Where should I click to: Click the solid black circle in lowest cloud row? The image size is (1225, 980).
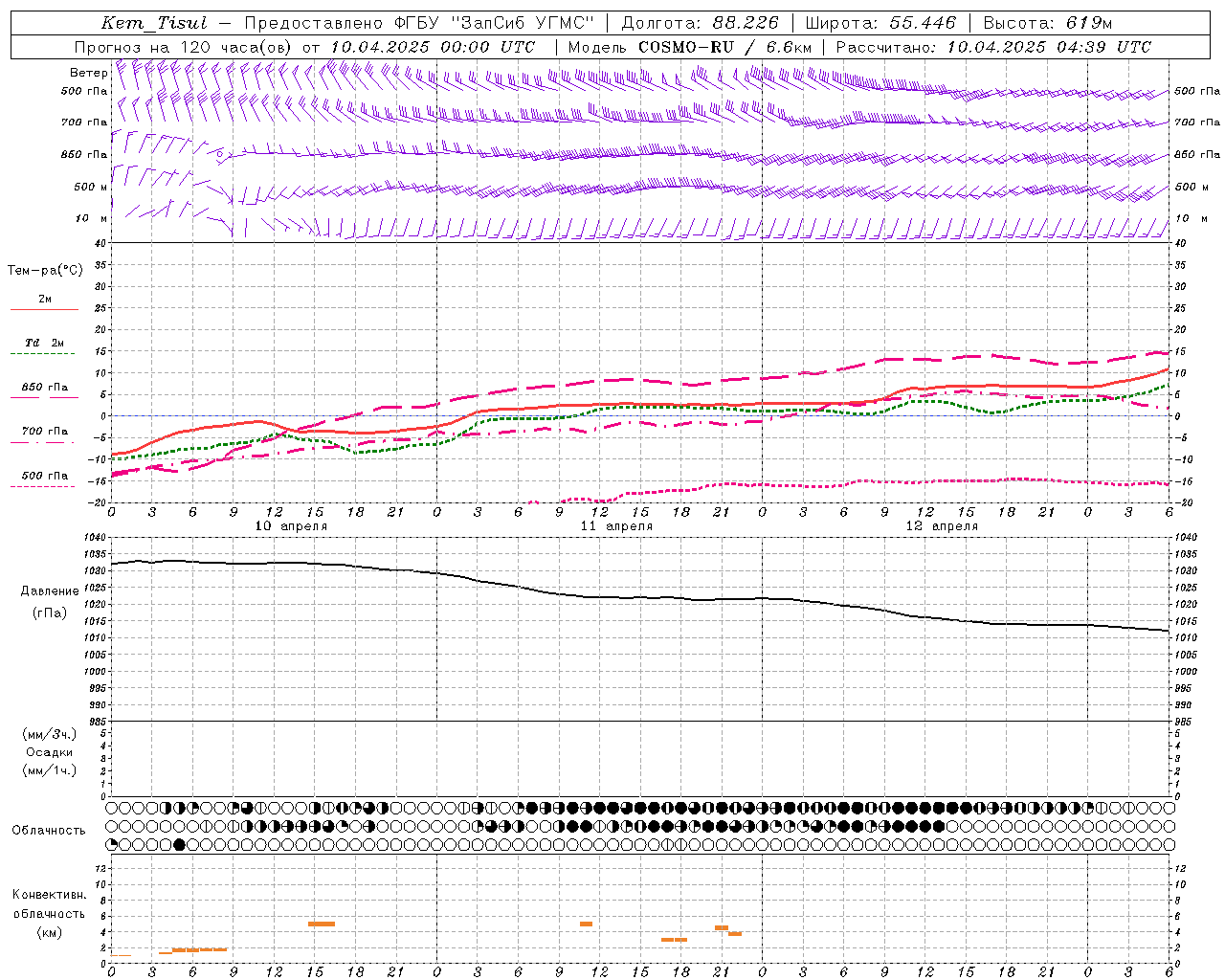pos(179,844)
